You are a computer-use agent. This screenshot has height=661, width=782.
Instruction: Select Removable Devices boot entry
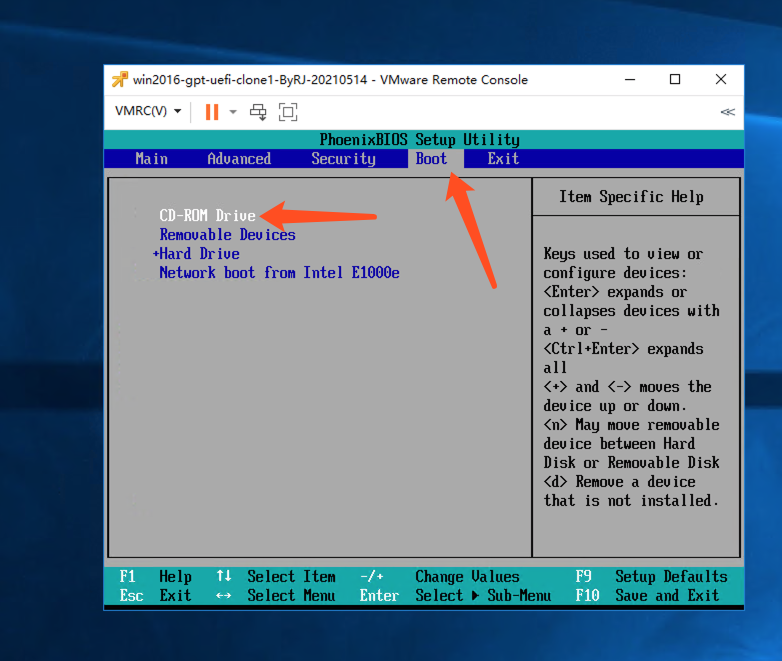pos(227,234)
